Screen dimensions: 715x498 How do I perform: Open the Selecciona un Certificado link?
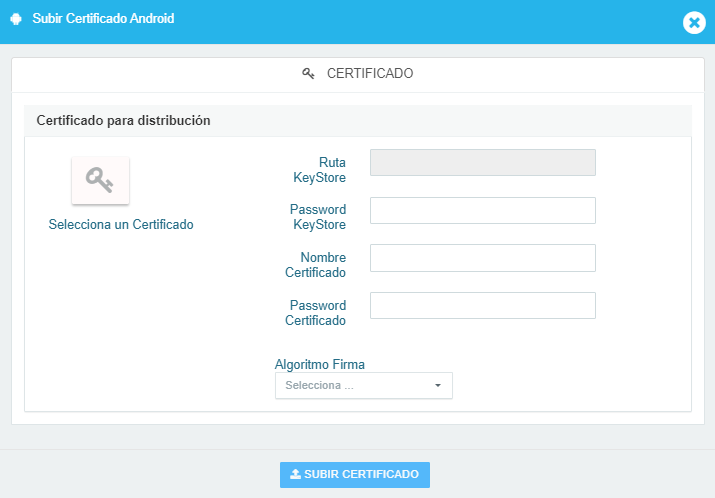click(x=121, y=224)
